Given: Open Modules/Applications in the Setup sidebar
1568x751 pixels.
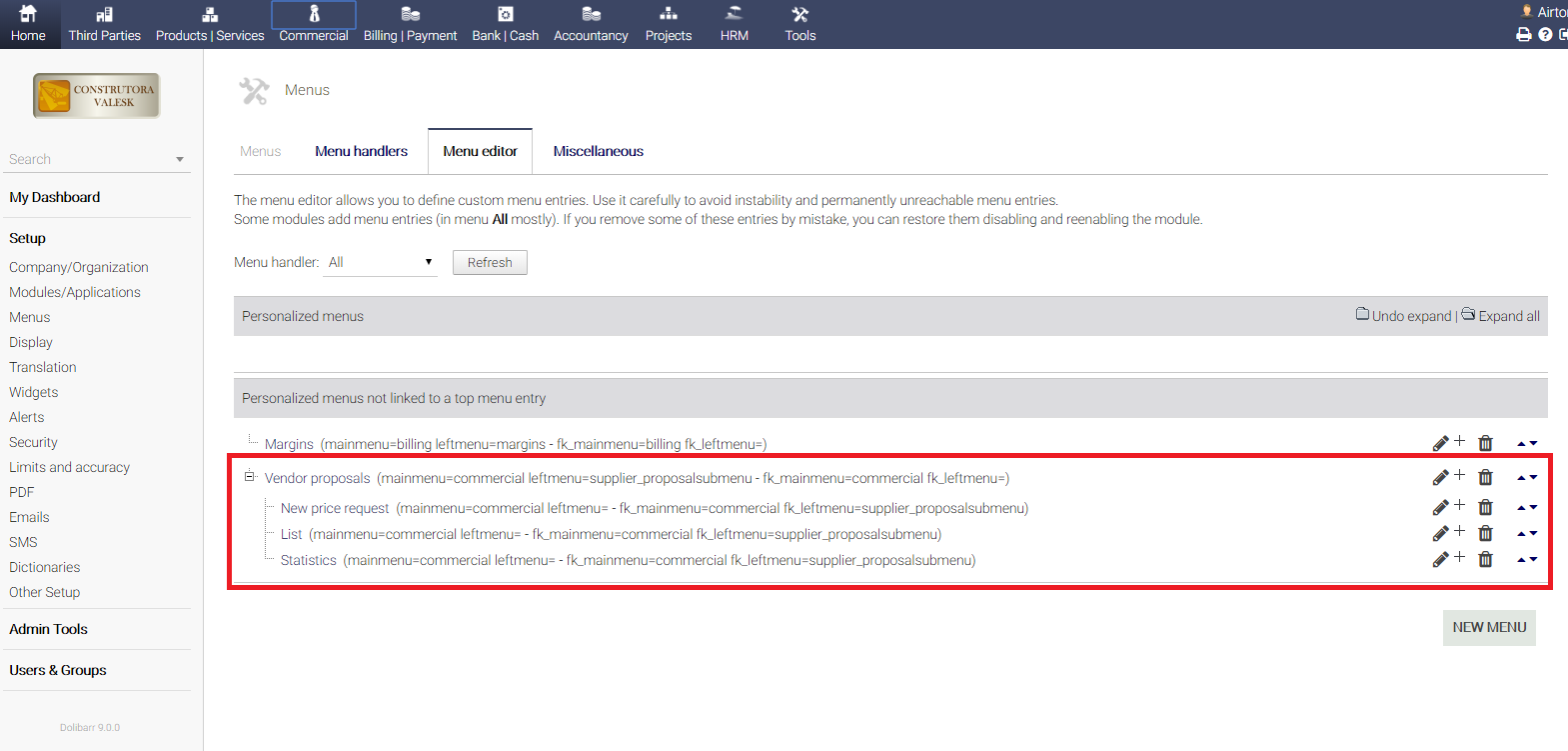Looking at the screenshot, I should click(75, 292).
